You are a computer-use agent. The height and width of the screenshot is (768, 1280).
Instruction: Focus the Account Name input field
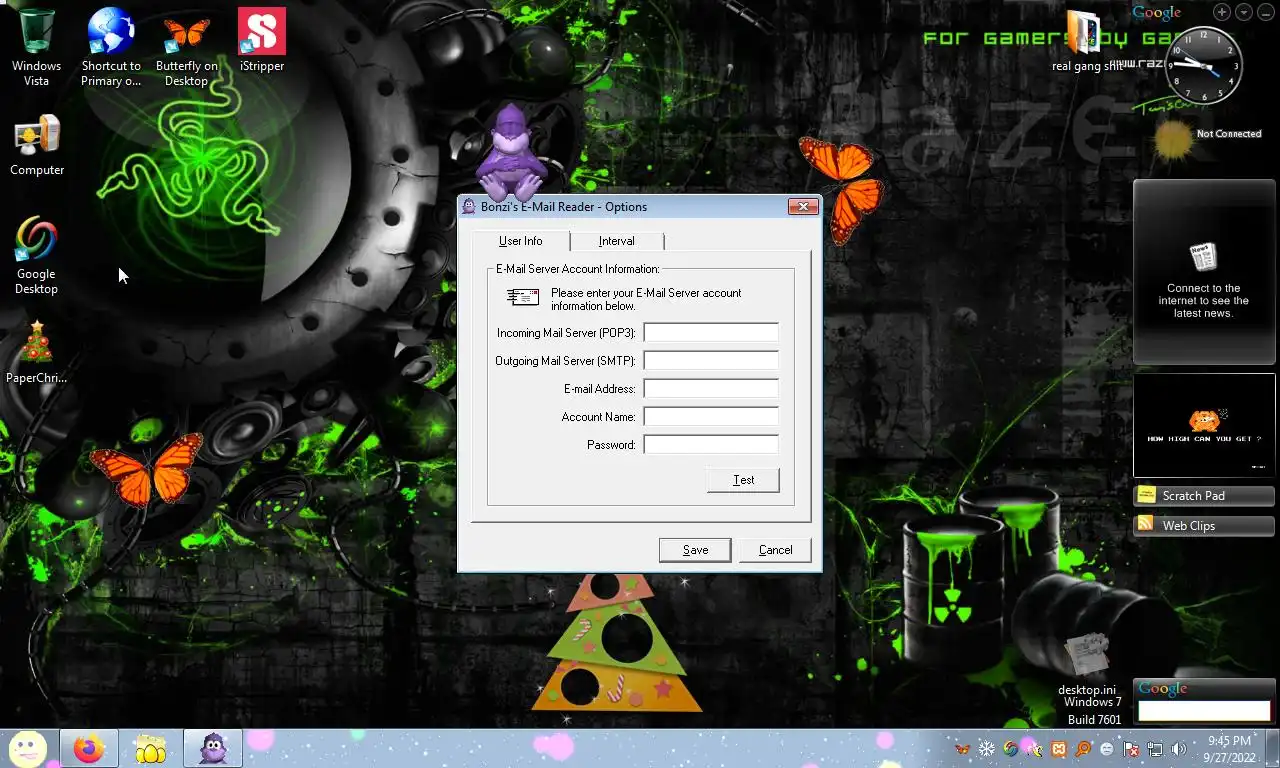[711, 416]
